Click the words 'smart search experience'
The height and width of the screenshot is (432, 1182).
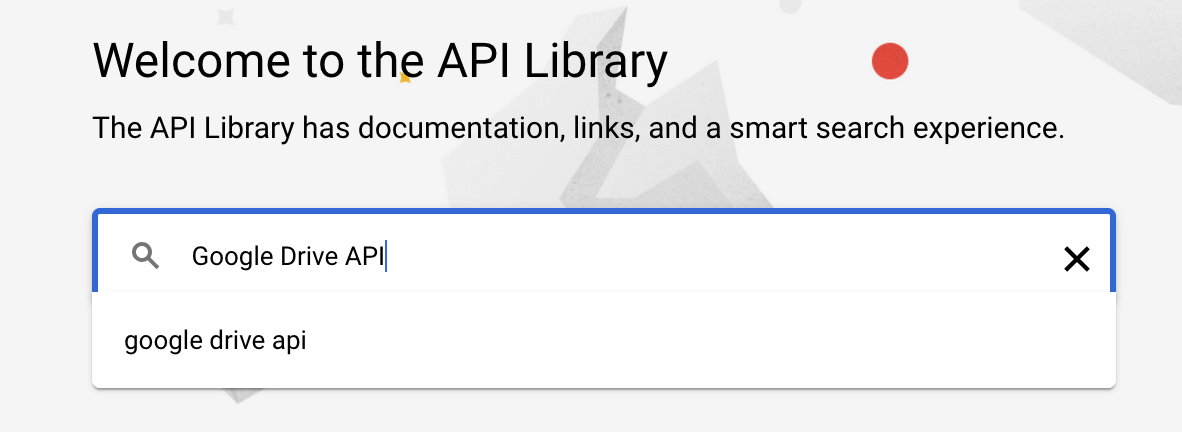(x=895, y=128)
